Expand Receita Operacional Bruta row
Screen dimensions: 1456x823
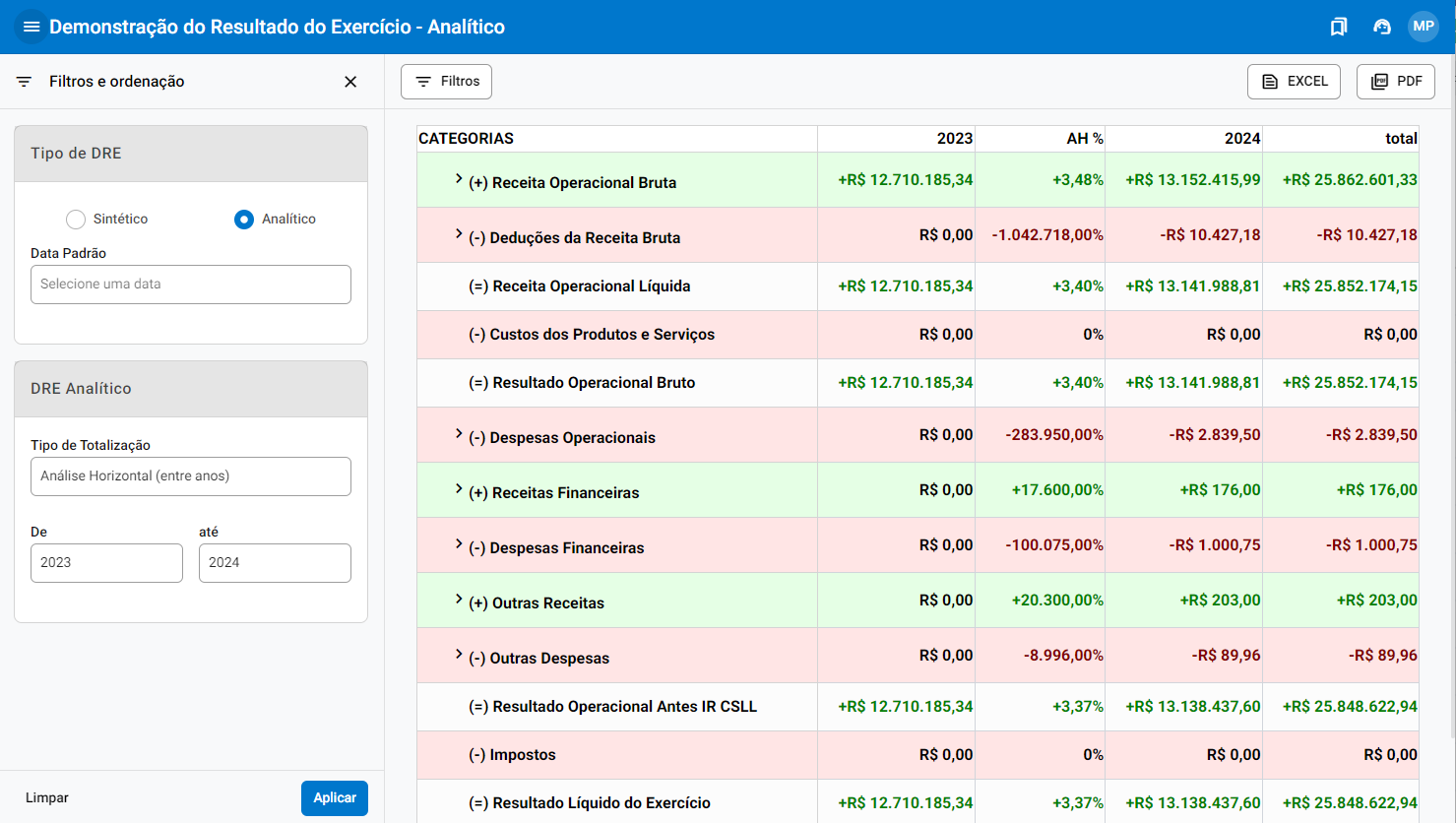(459, 179)
